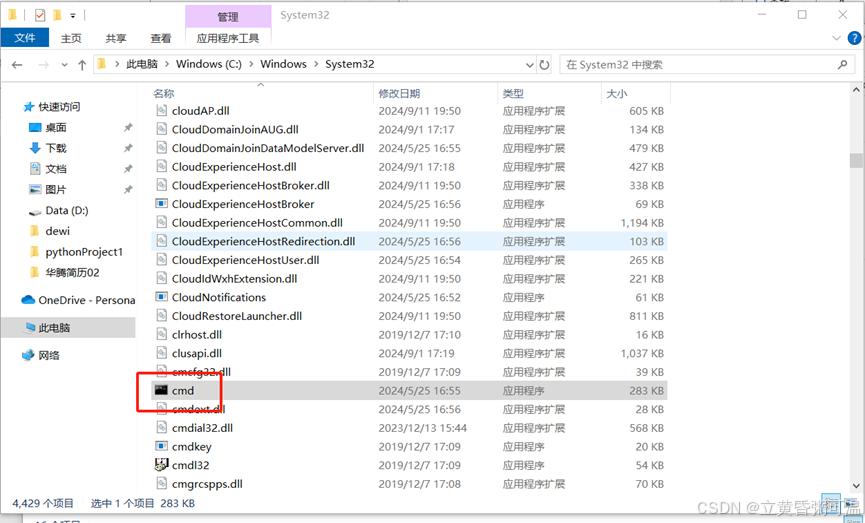This screenshot has width=865, height=523.
Task: Click the Downloads arrow icon in sidebar
Action: (x=35, y=148)
